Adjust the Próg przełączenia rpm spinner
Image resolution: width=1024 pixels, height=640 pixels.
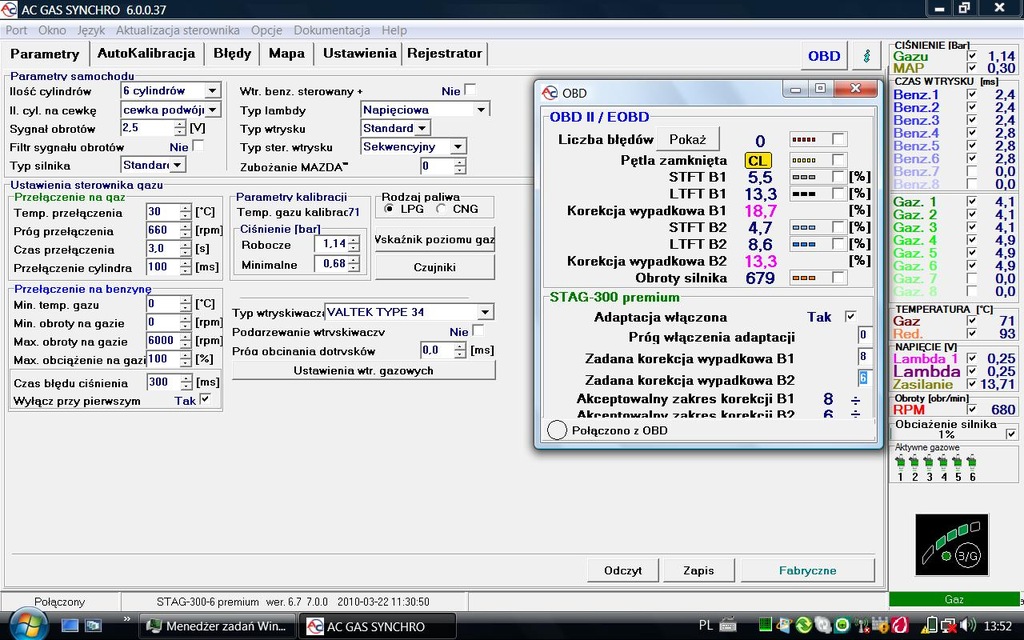185,231
